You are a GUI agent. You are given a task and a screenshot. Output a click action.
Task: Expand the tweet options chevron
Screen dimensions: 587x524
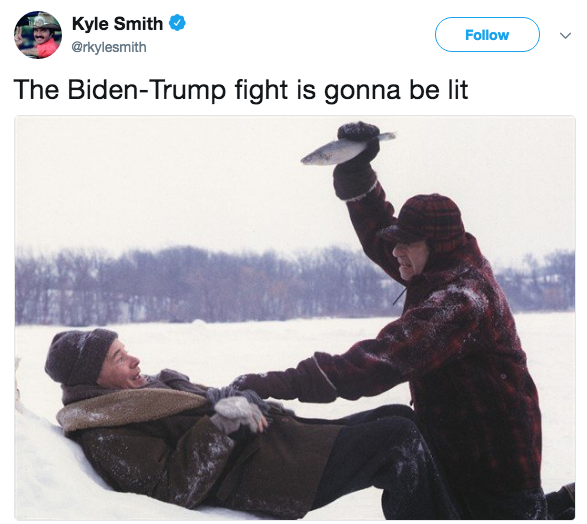565,35
